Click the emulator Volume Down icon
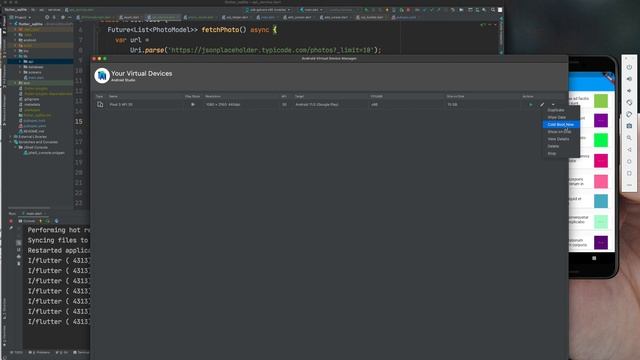This screenshot has width=640, height=360. (x=629, y=91)
